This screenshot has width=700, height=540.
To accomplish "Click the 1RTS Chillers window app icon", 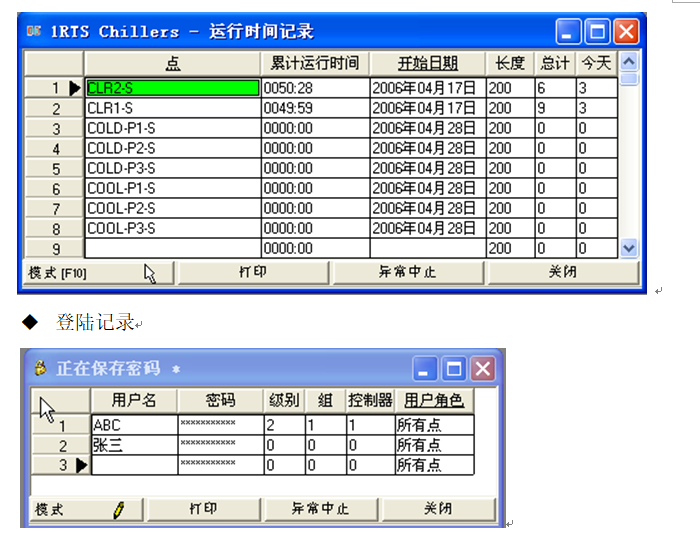I will click(33, 31).
